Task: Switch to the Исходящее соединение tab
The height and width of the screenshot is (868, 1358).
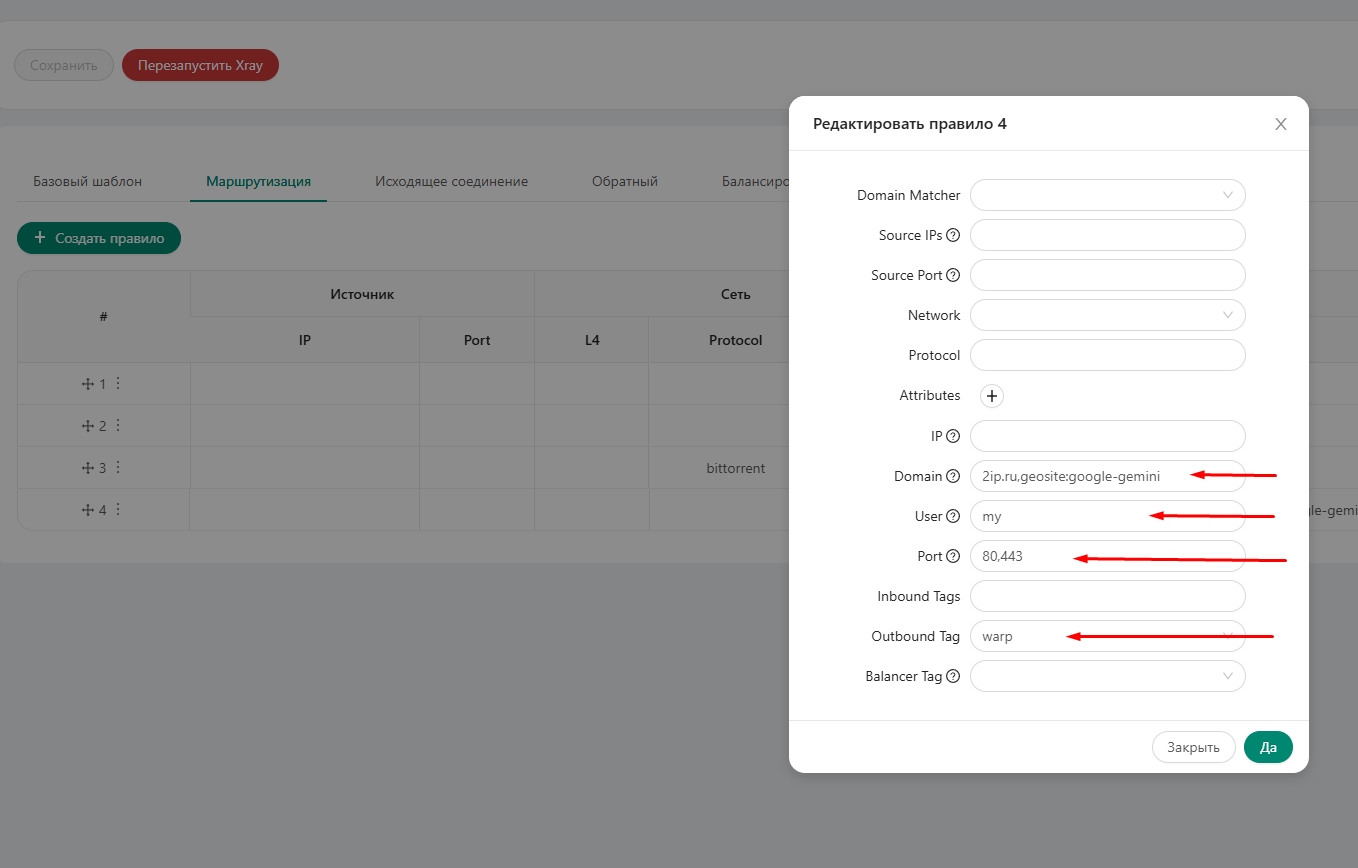Action: pyautogui.click(x=451, y=181)
